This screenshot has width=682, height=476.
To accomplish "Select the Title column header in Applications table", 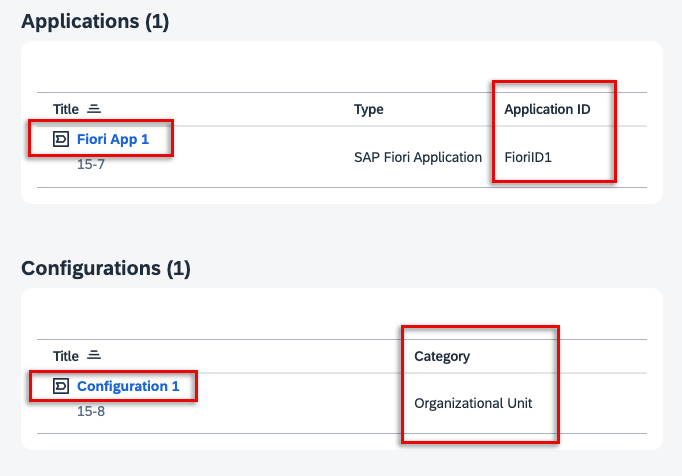I will pos(66,108).
